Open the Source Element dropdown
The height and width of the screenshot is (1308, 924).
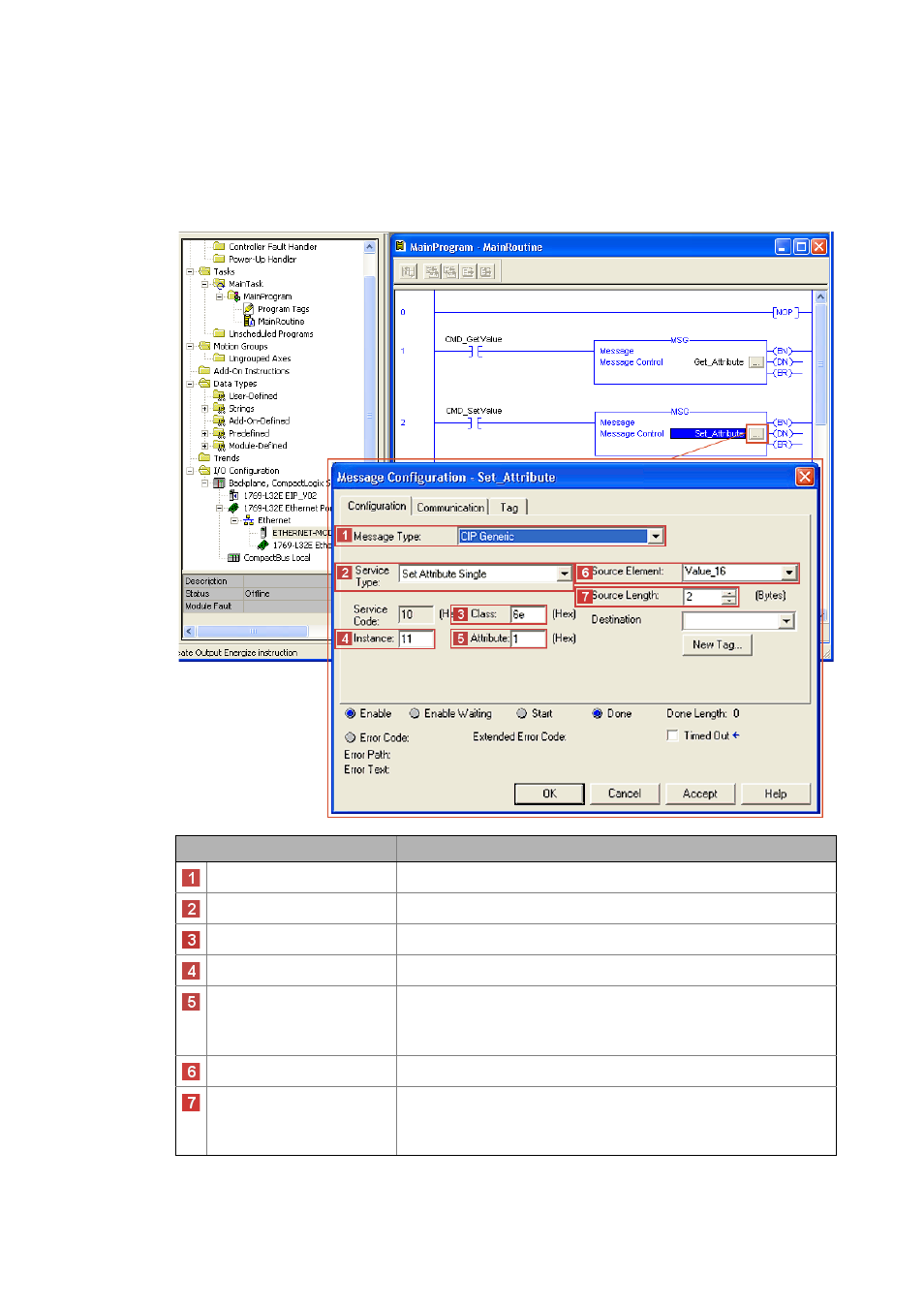coord(789,572)
